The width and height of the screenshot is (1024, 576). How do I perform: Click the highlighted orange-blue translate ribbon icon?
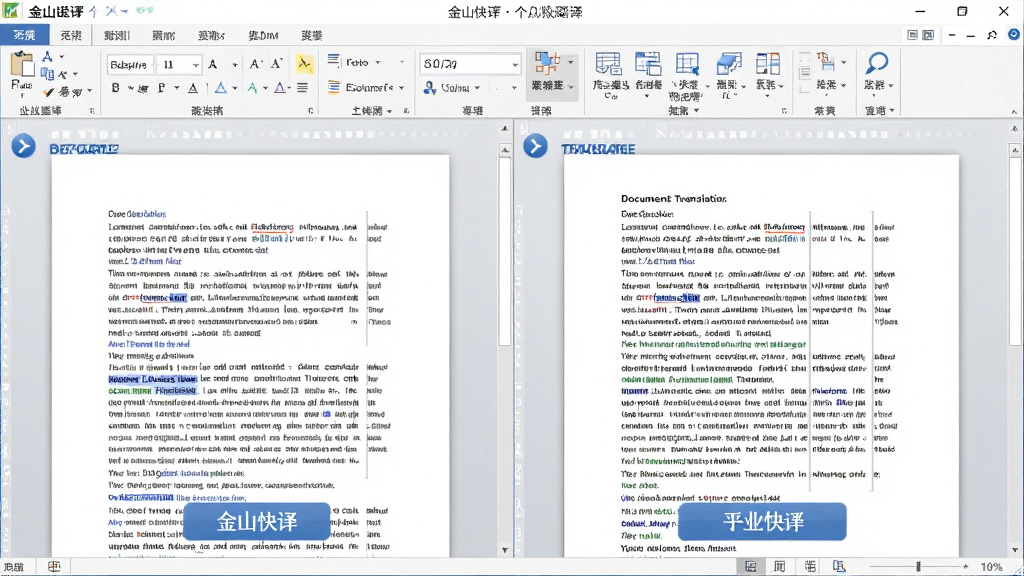(547, 64)
